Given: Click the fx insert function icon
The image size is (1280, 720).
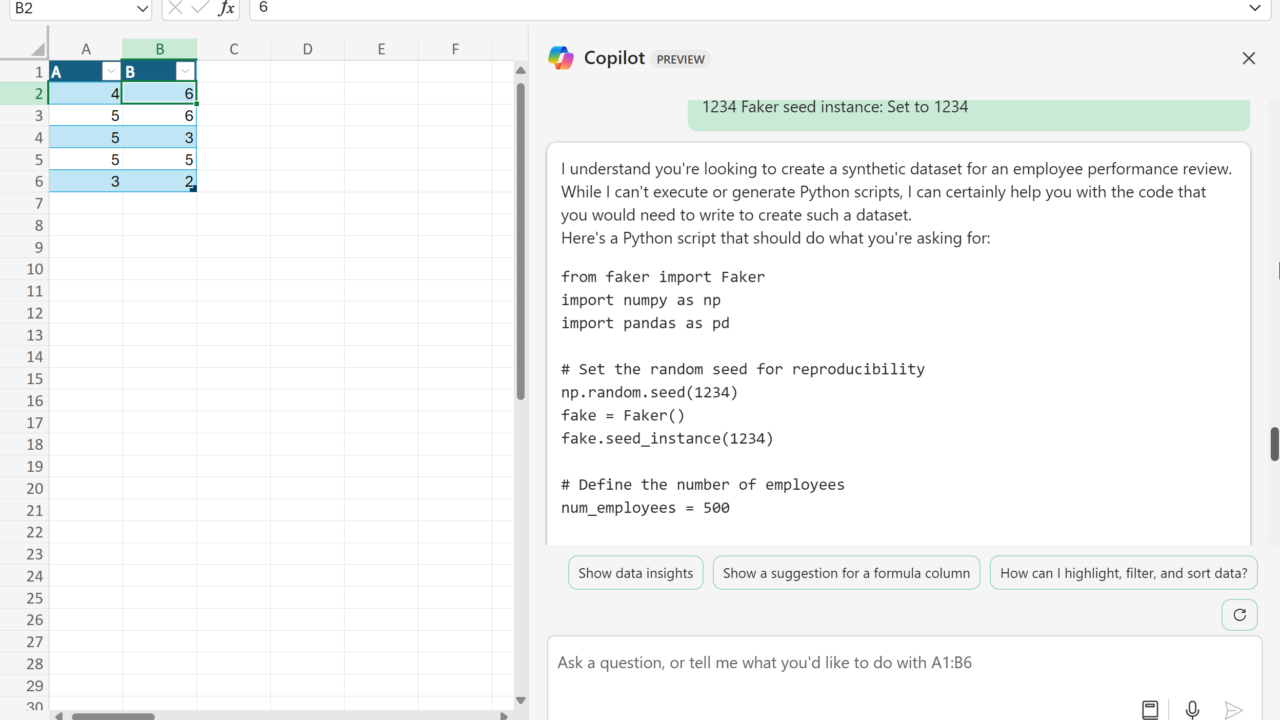Looking at the screenshot, I should (x=227, y=8).
